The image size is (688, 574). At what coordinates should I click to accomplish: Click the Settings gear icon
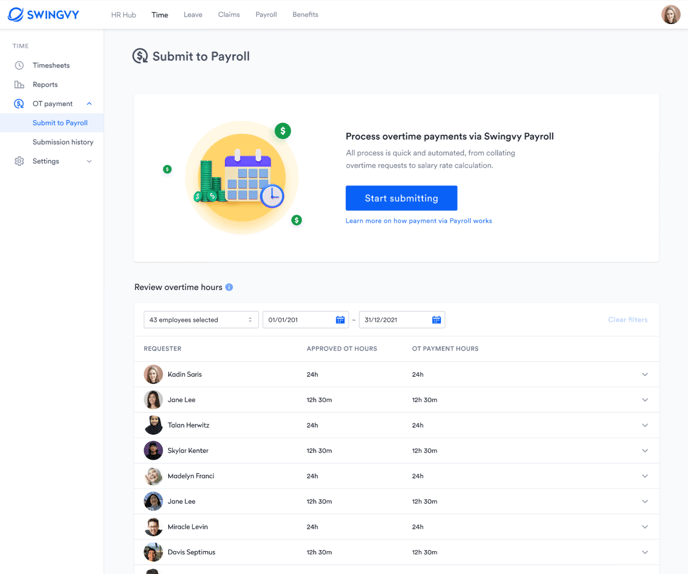point(19,161)
